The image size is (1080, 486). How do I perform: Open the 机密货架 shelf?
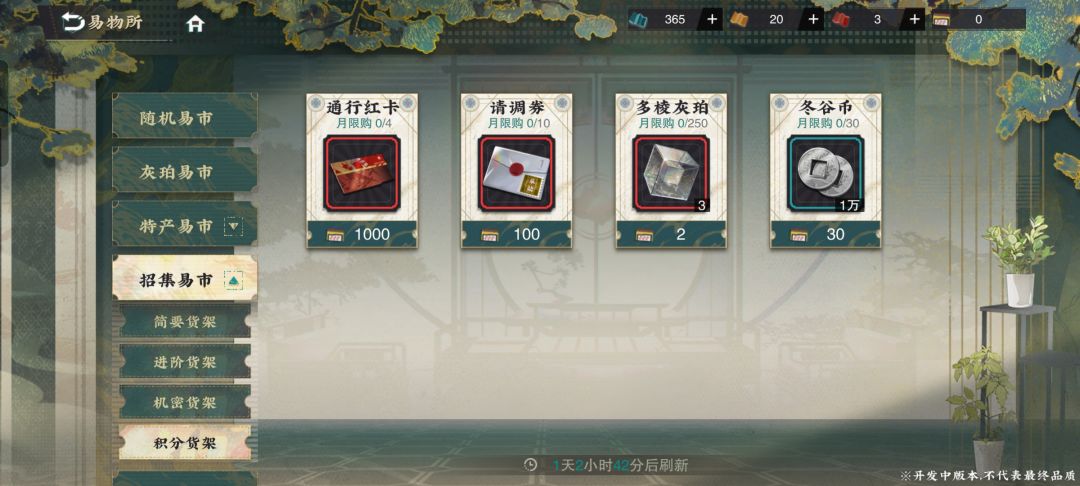coord(185,402)
